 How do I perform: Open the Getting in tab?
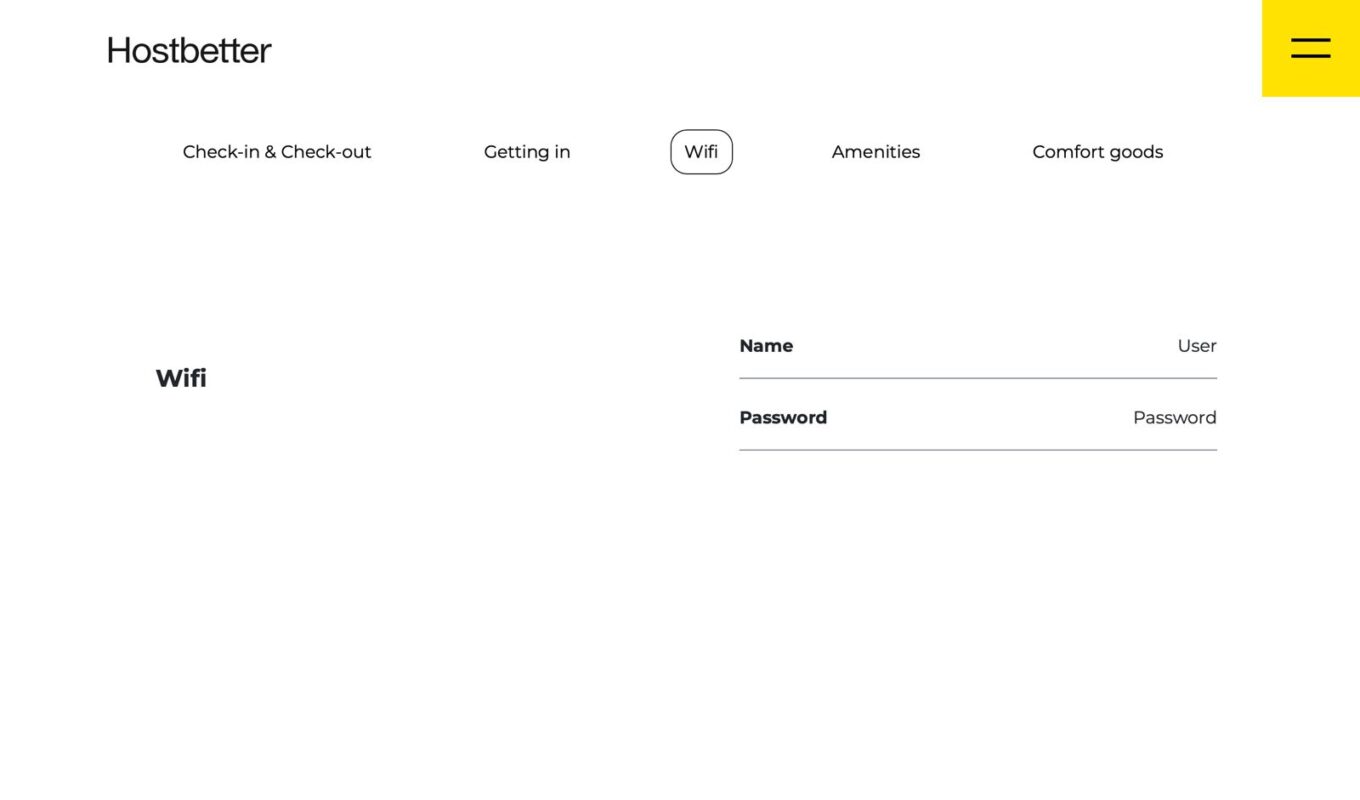[527, 152]
